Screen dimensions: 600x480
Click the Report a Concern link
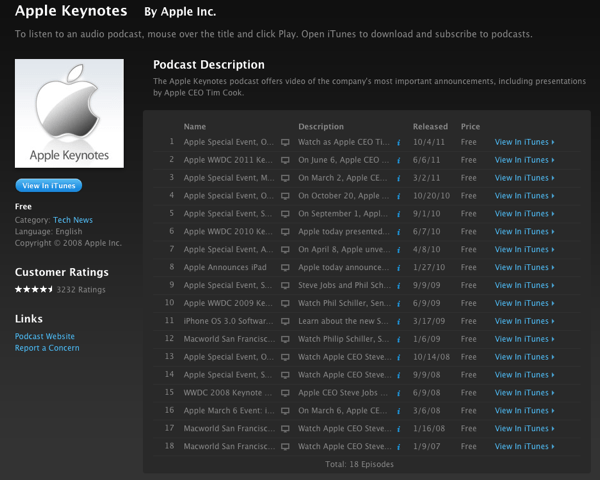pos(47,348)
